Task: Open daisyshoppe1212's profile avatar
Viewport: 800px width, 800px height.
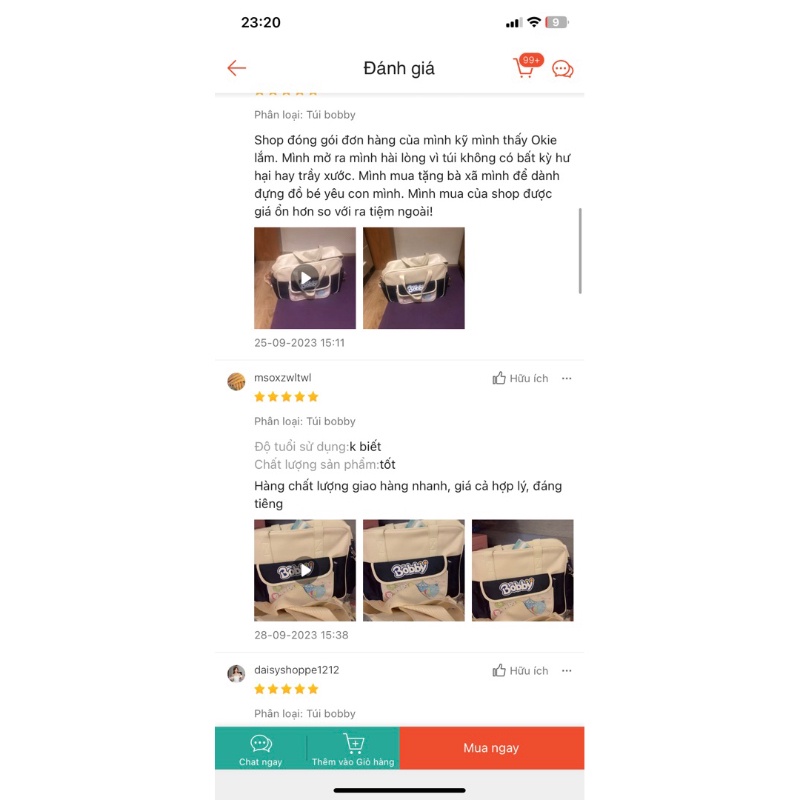Action: point(236,673)
